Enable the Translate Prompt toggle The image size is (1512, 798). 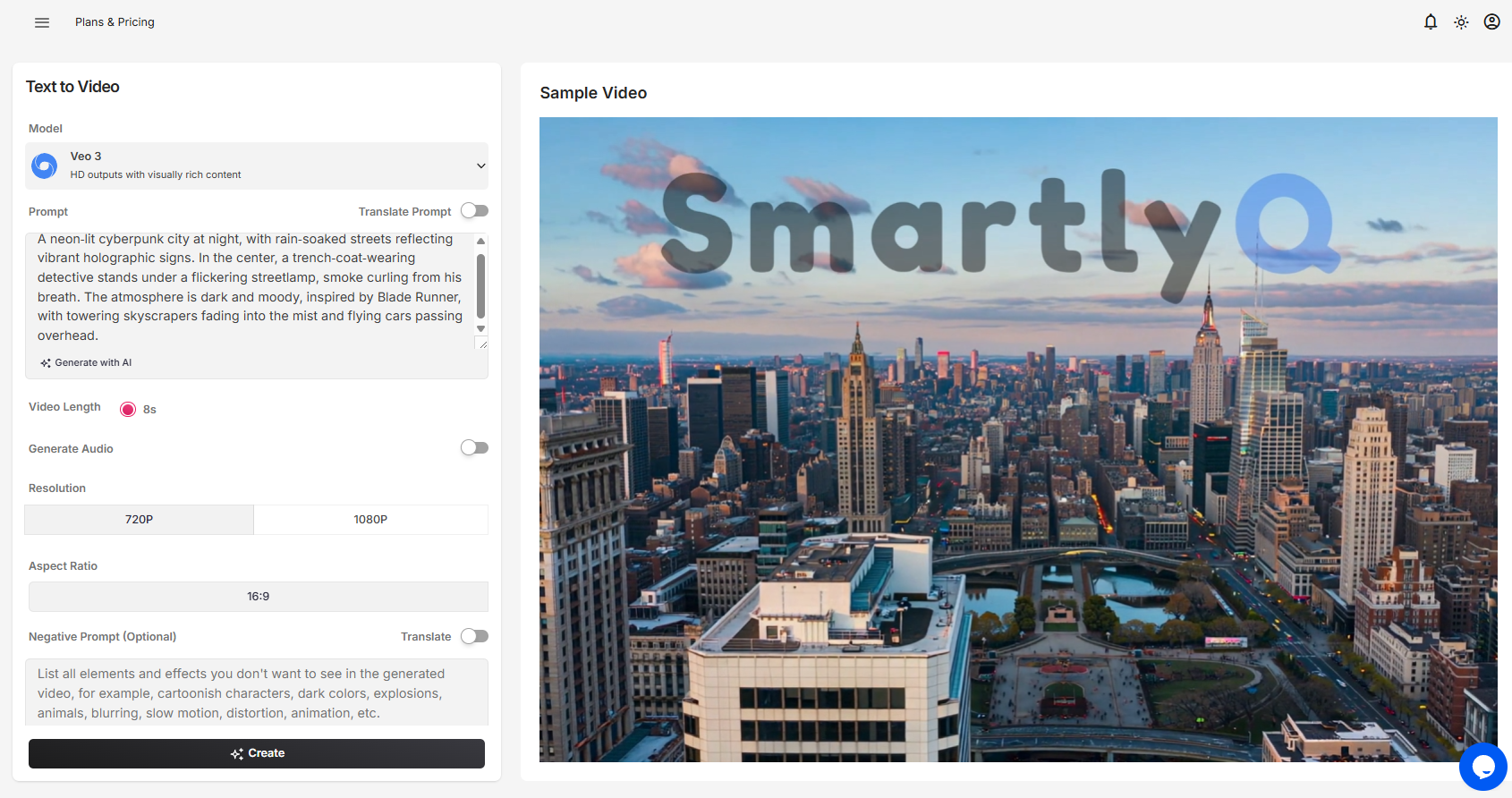(474, 211)
